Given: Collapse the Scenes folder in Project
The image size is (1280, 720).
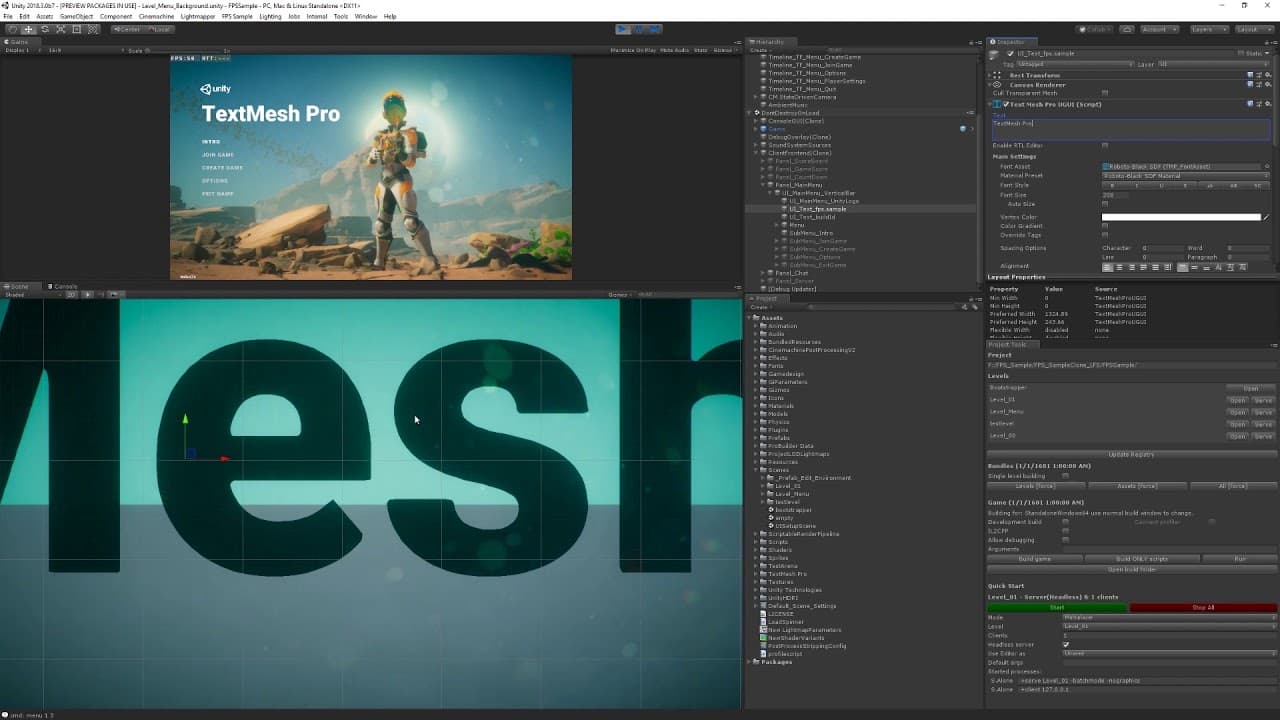Looking at the screenshot, I should (756, 470).
